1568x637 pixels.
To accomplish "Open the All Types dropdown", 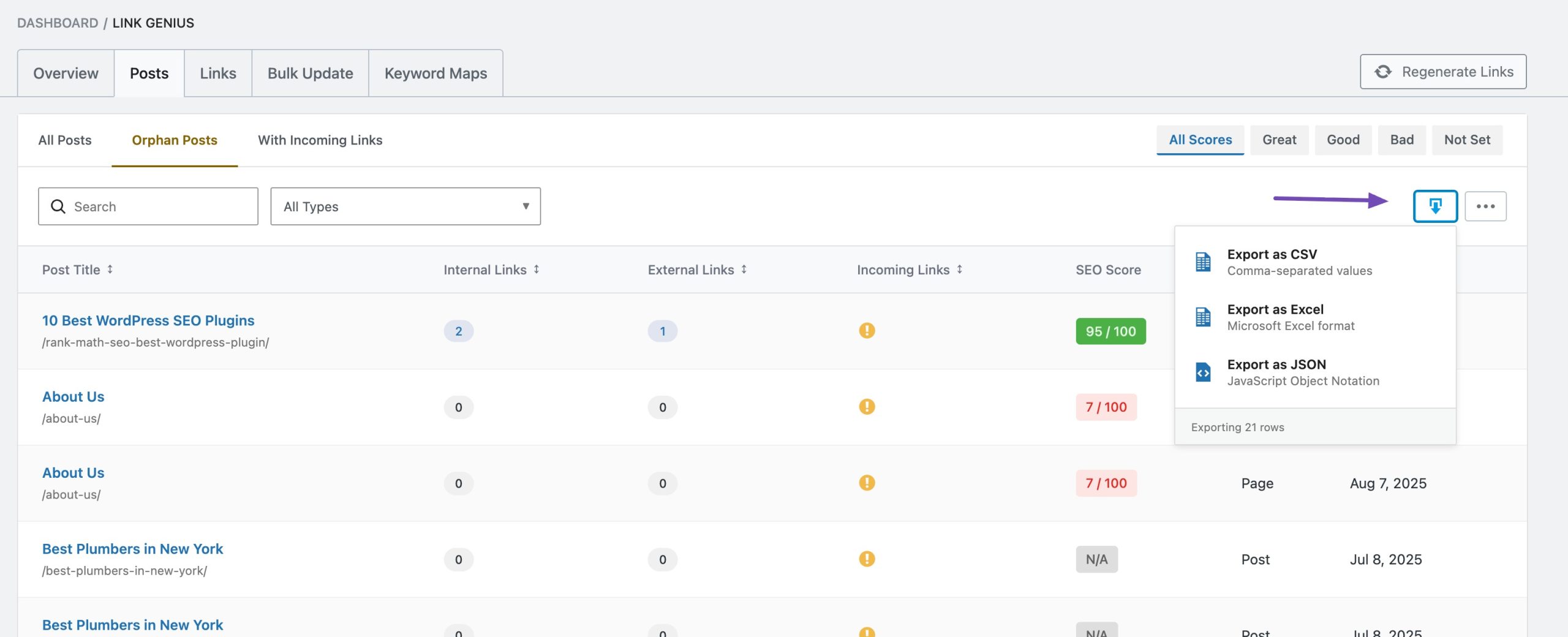I will point(404,206).
